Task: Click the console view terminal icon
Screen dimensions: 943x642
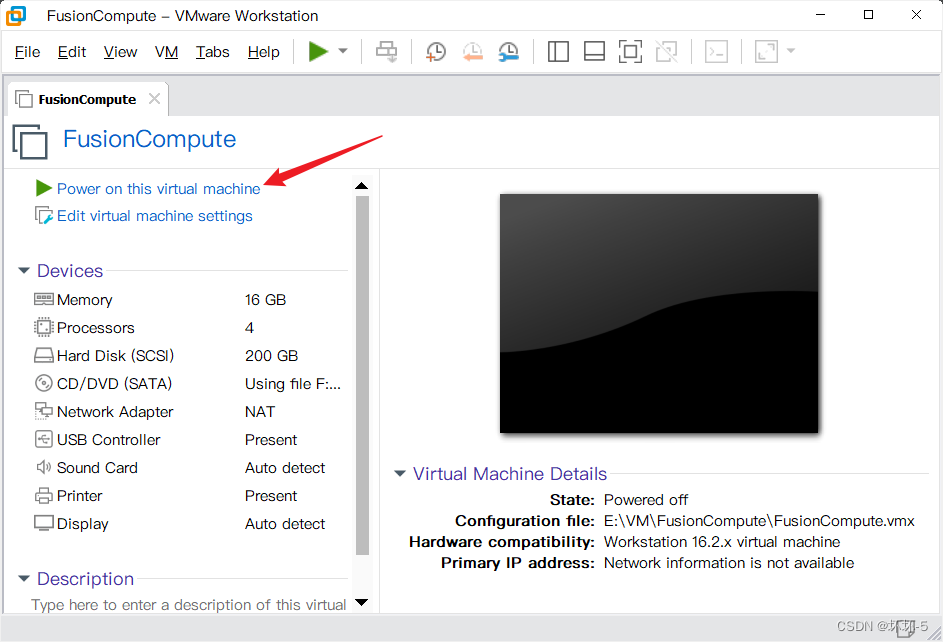Action: [x=716, y=52]
